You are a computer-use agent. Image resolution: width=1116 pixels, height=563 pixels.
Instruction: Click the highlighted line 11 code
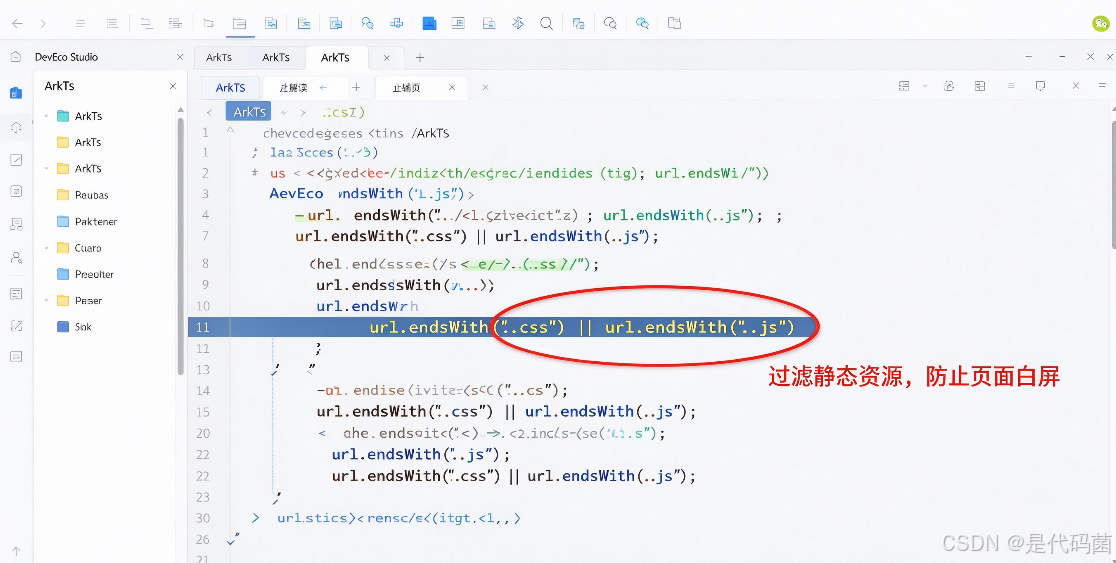point(581,327)
